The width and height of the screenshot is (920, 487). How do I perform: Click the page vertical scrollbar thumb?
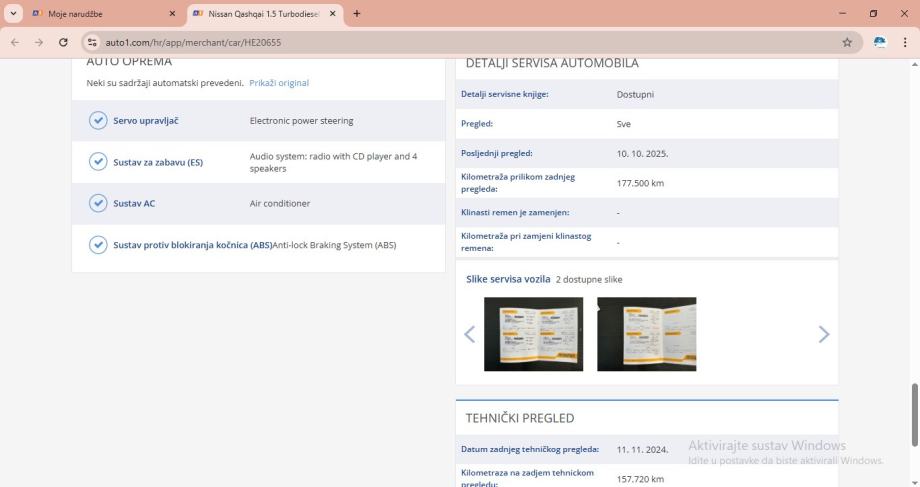point(914,414)
